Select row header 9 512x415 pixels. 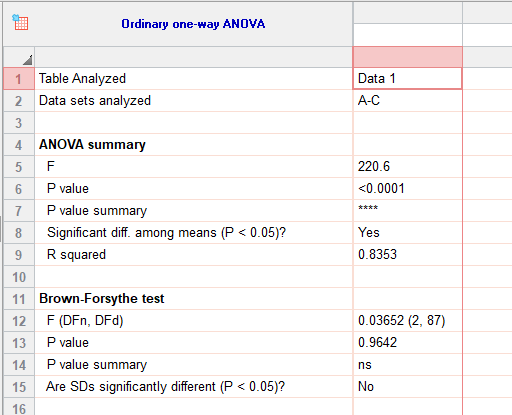19,255
